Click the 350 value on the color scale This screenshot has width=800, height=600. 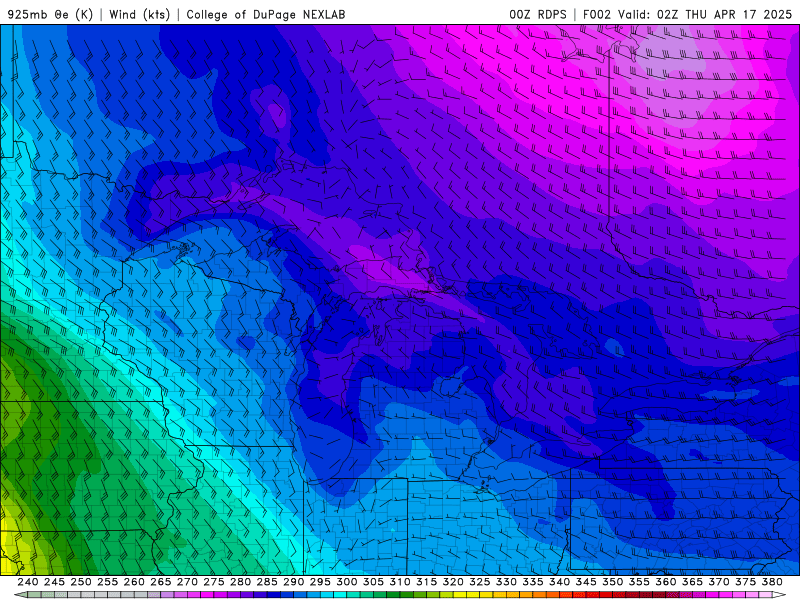tap(612, 582)
